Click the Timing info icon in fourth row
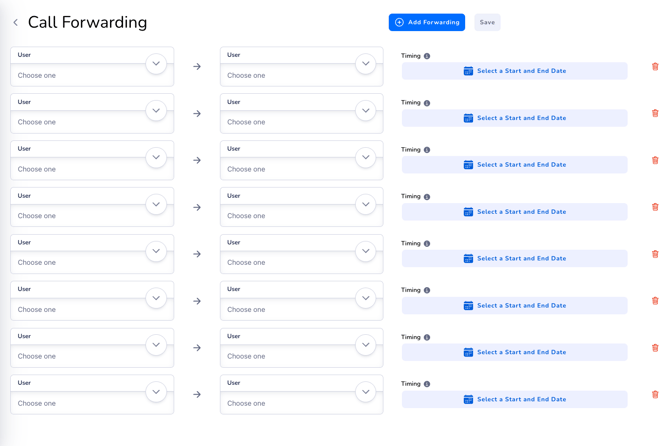 coord(427,197)
